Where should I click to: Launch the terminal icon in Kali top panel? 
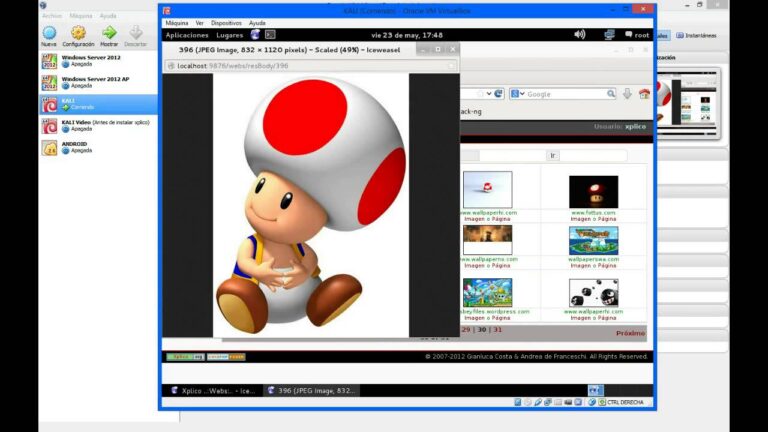270,35
